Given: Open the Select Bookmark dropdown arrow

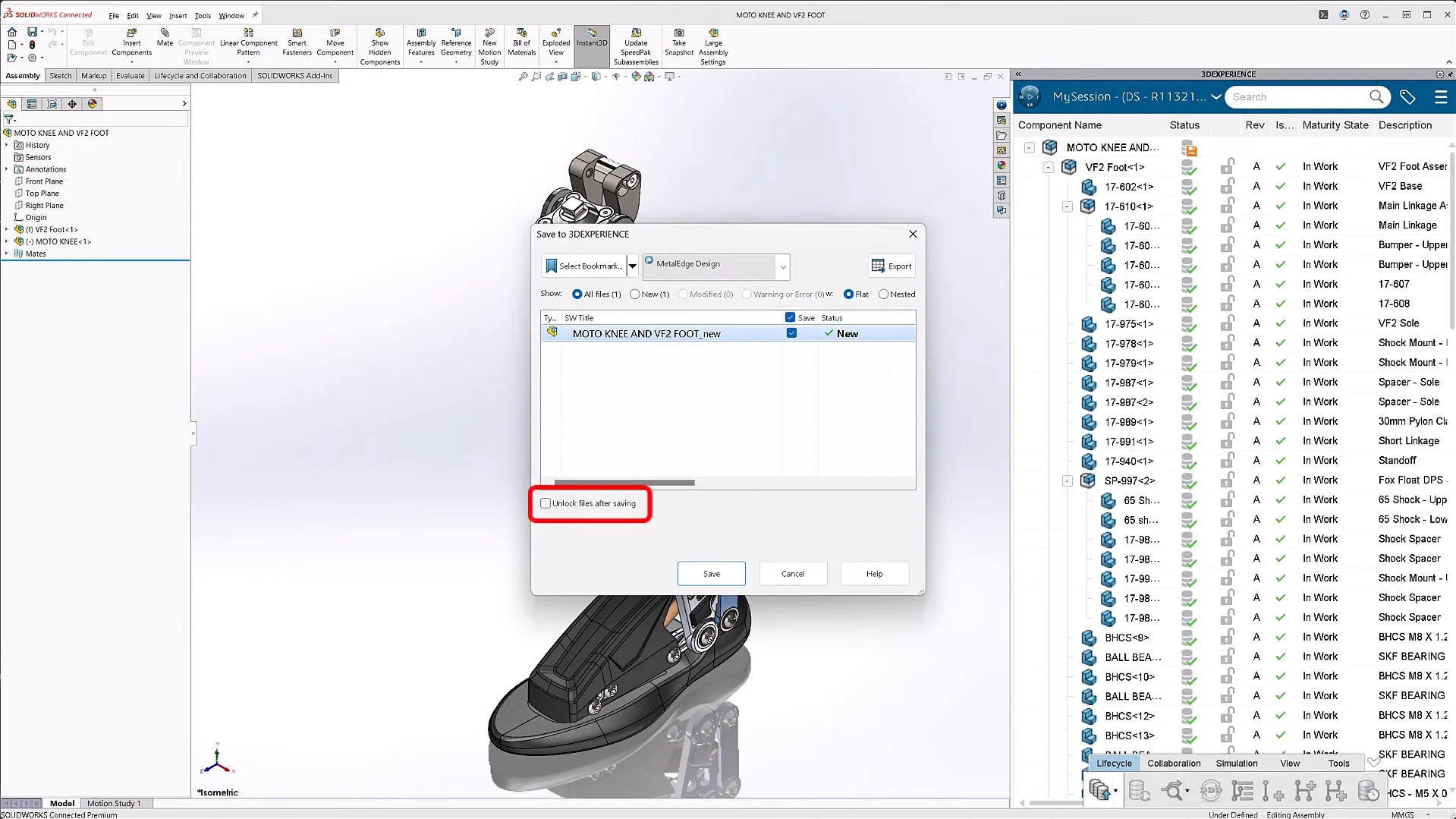Looking at the screenshot, I should [632, 266].
